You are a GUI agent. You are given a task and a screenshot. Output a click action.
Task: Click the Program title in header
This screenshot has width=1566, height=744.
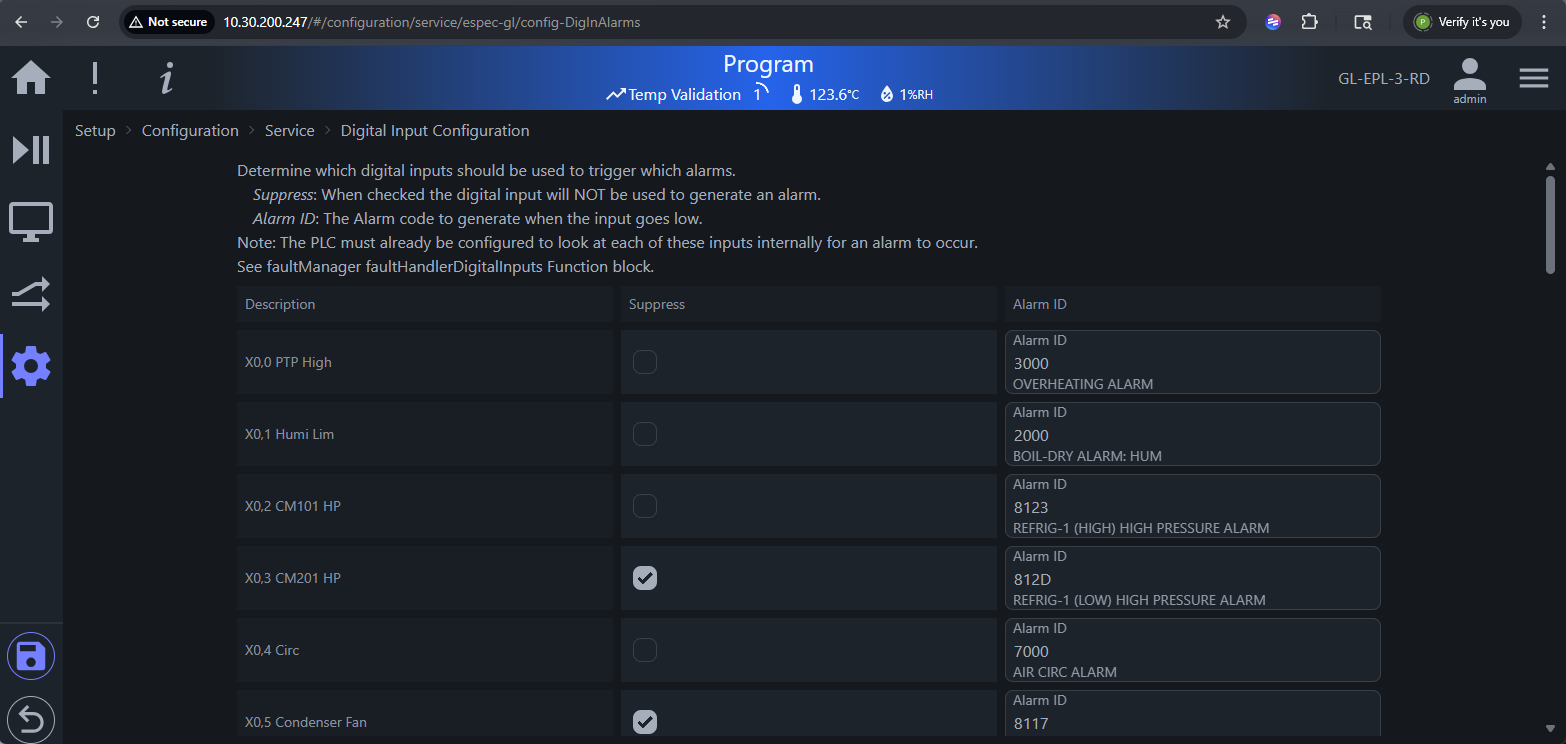click(x=768, y=65)
